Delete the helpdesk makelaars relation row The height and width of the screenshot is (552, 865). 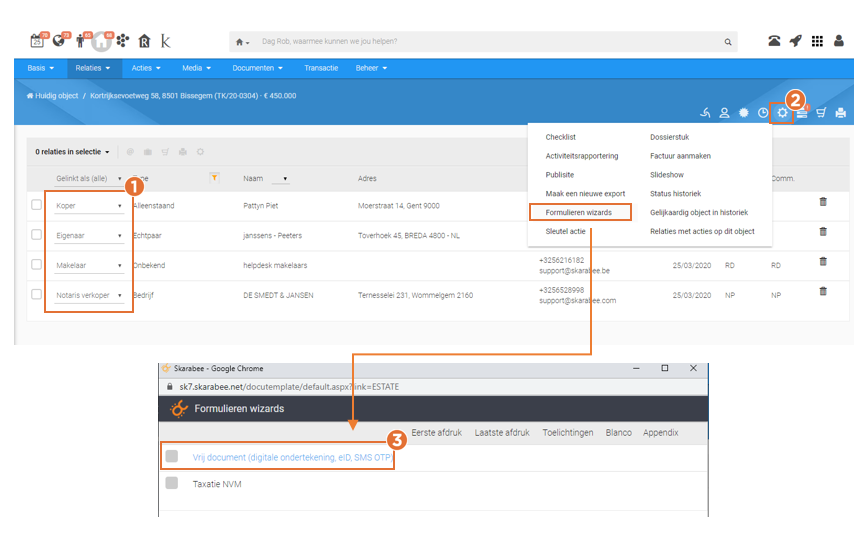(x=823, y=261)
